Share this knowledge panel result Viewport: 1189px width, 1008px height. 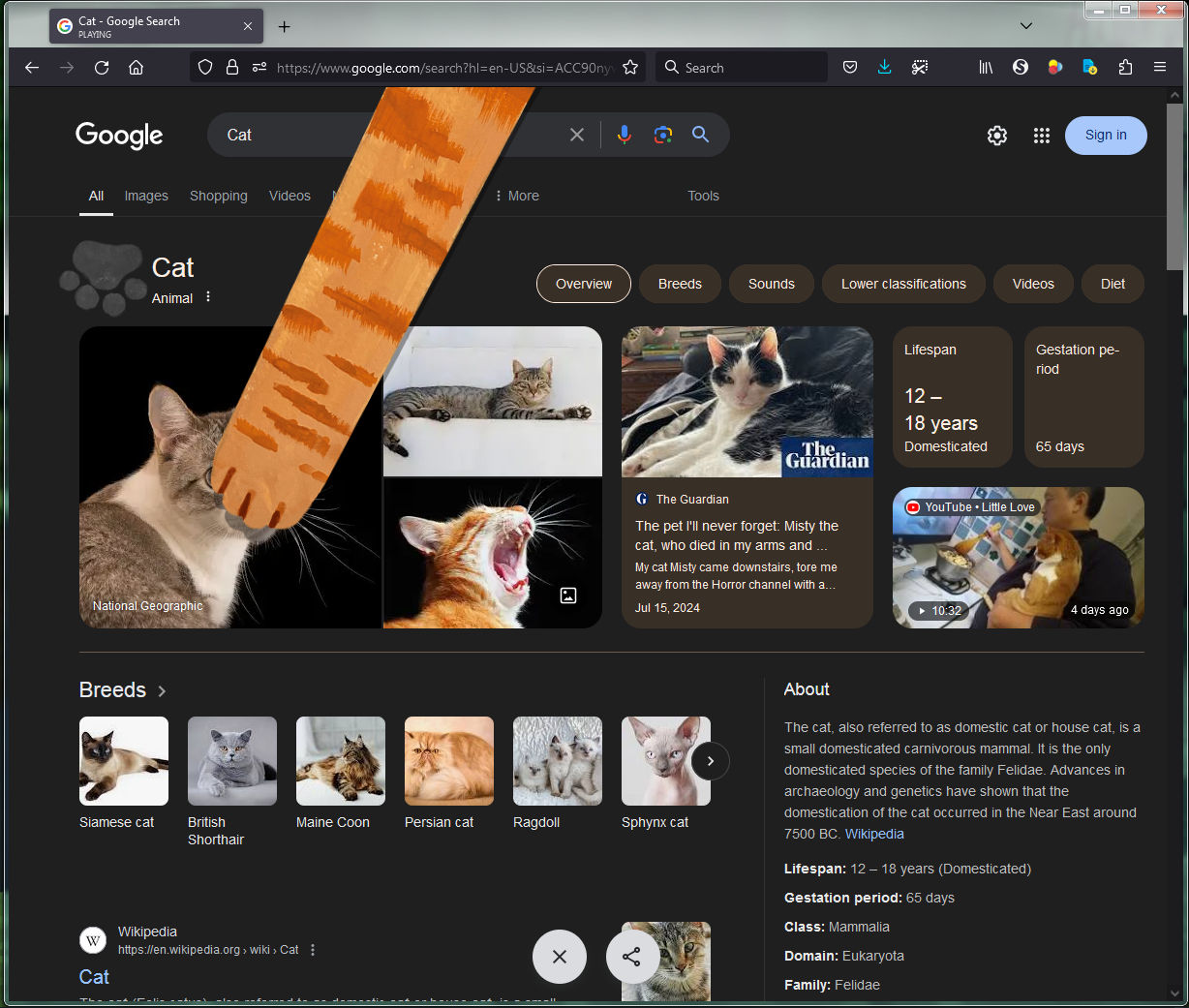pos(632,957)
